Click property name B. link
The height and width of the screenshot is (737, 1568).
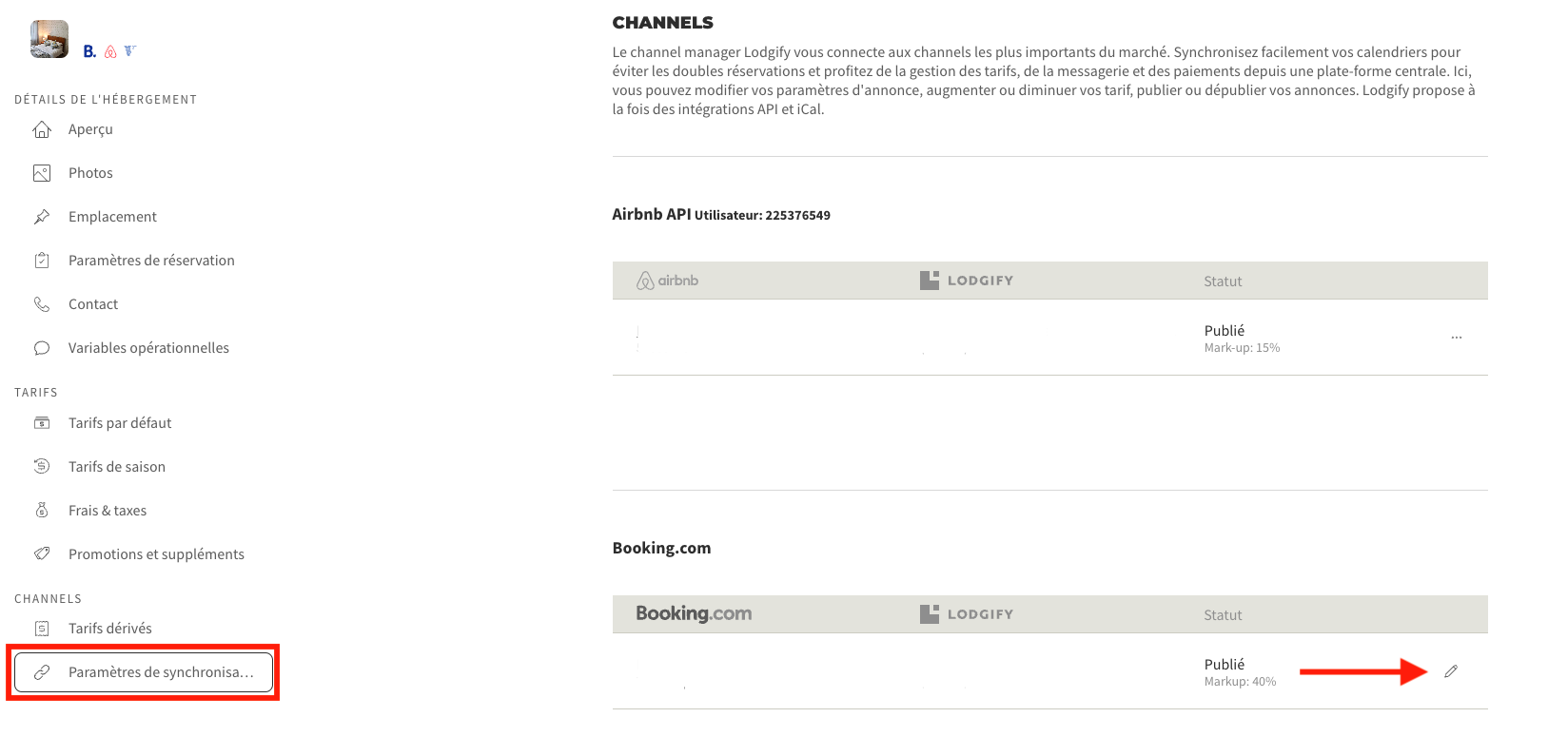(89, 51)
